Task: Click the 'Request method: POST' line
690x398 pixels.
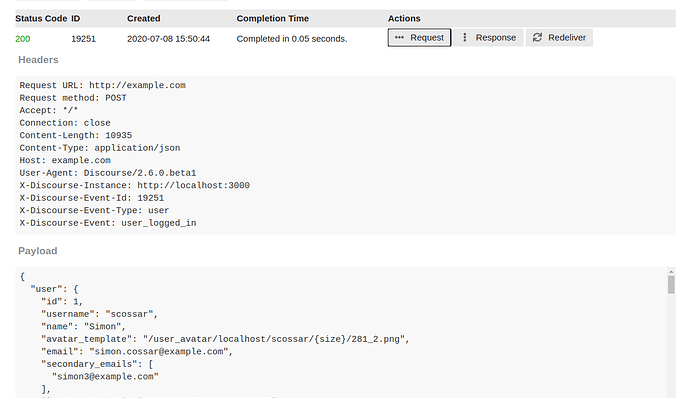Action: pyautogui.click(x=73, y=98)
